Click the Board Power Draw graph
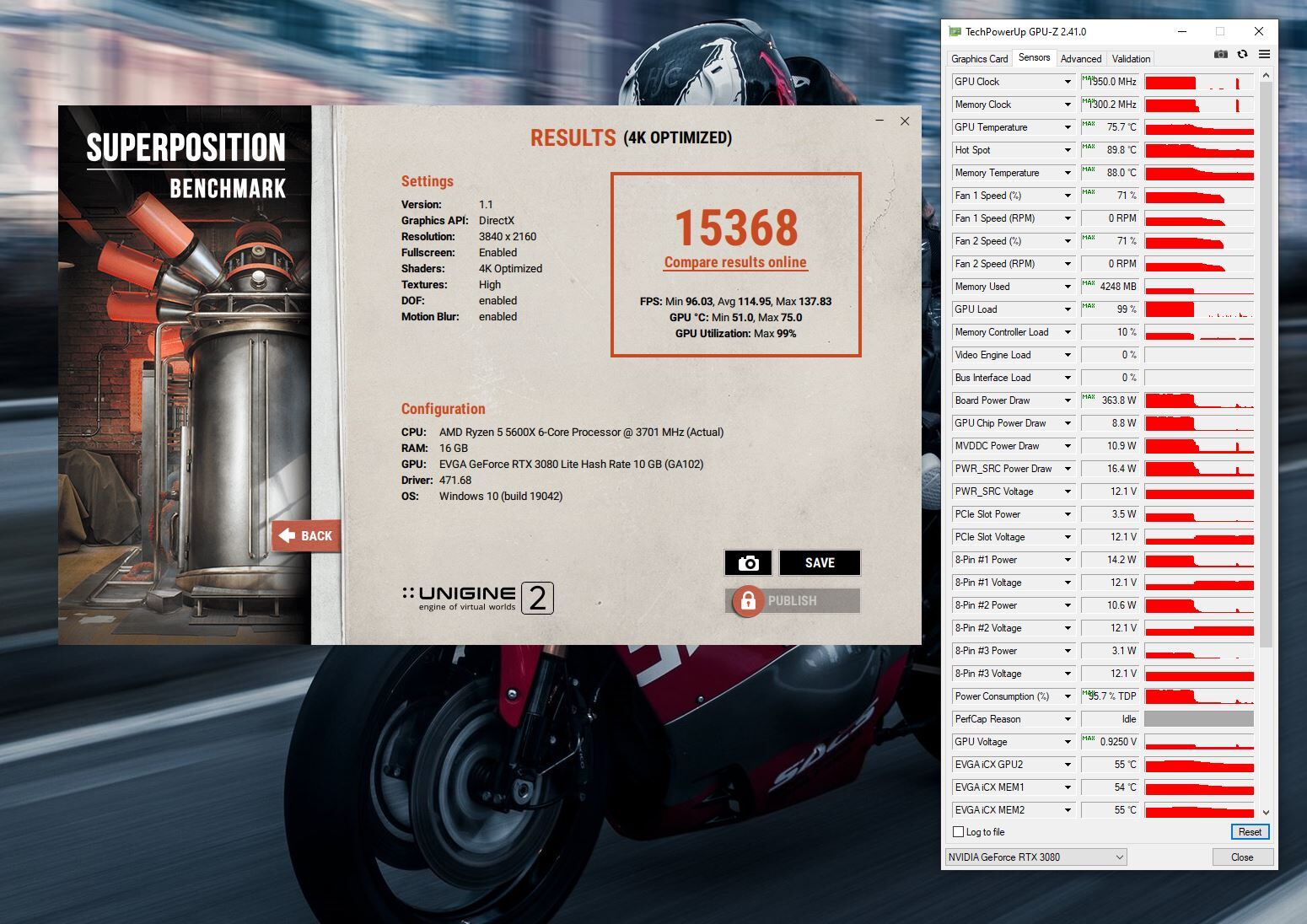 1199,400
